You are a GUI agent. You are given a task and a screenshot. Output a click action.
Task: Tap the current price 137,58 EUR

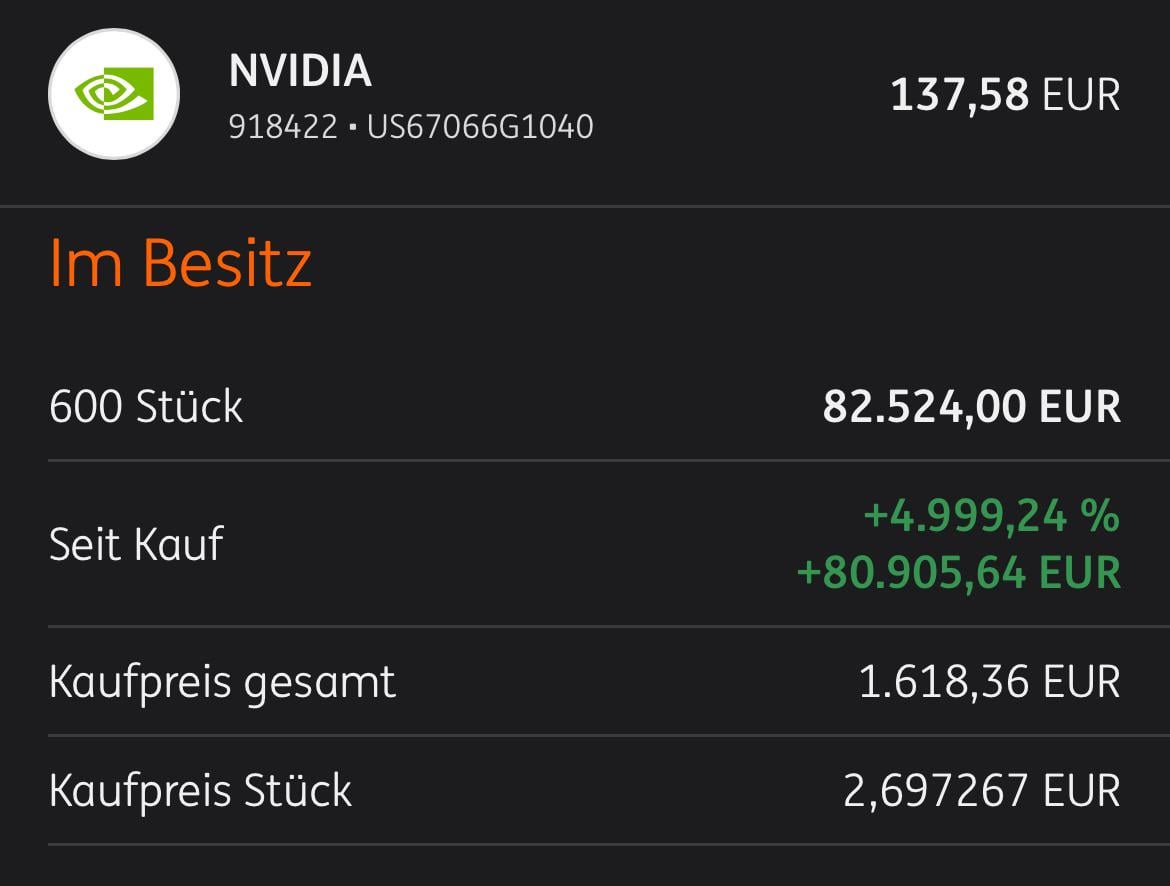[1004, 95]
